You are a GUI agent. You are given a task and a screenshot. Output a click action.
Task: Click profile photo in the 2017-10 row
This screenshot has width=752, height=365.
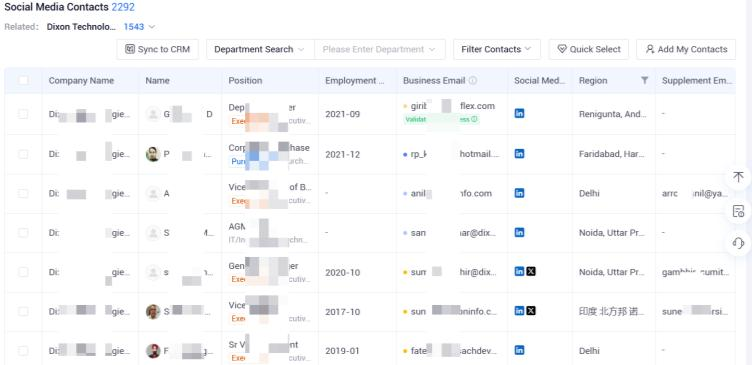tap(153, 311)
